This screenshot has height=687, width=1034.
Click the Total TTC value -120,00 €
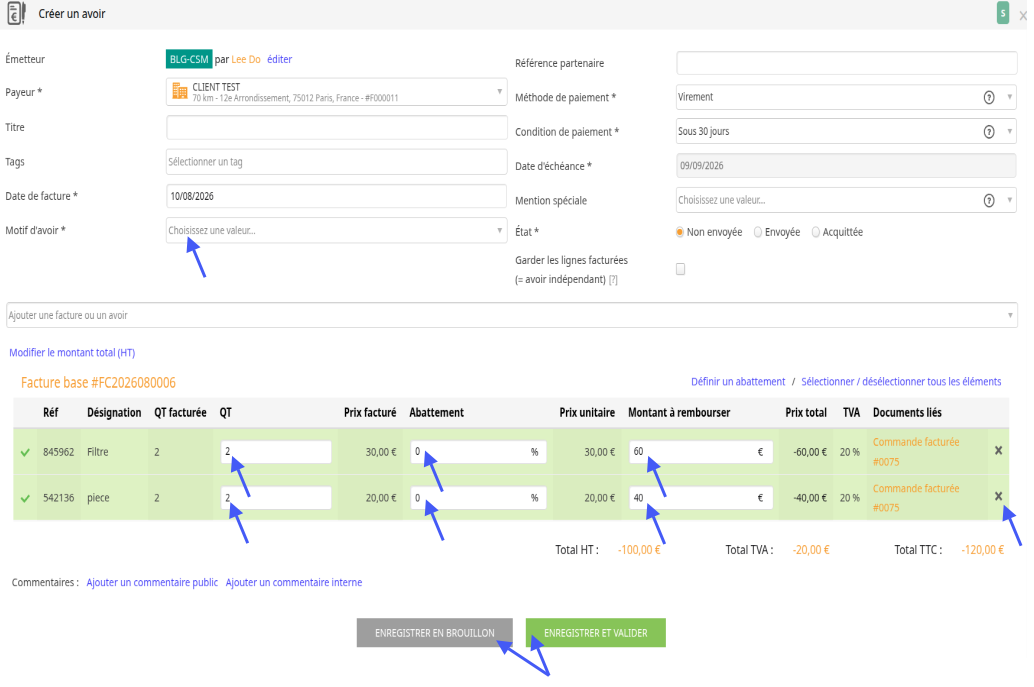coord(983,550)
